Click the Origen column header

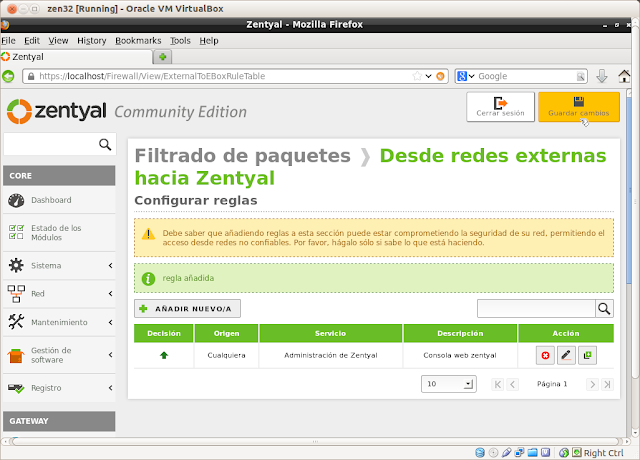coord(227,333)
